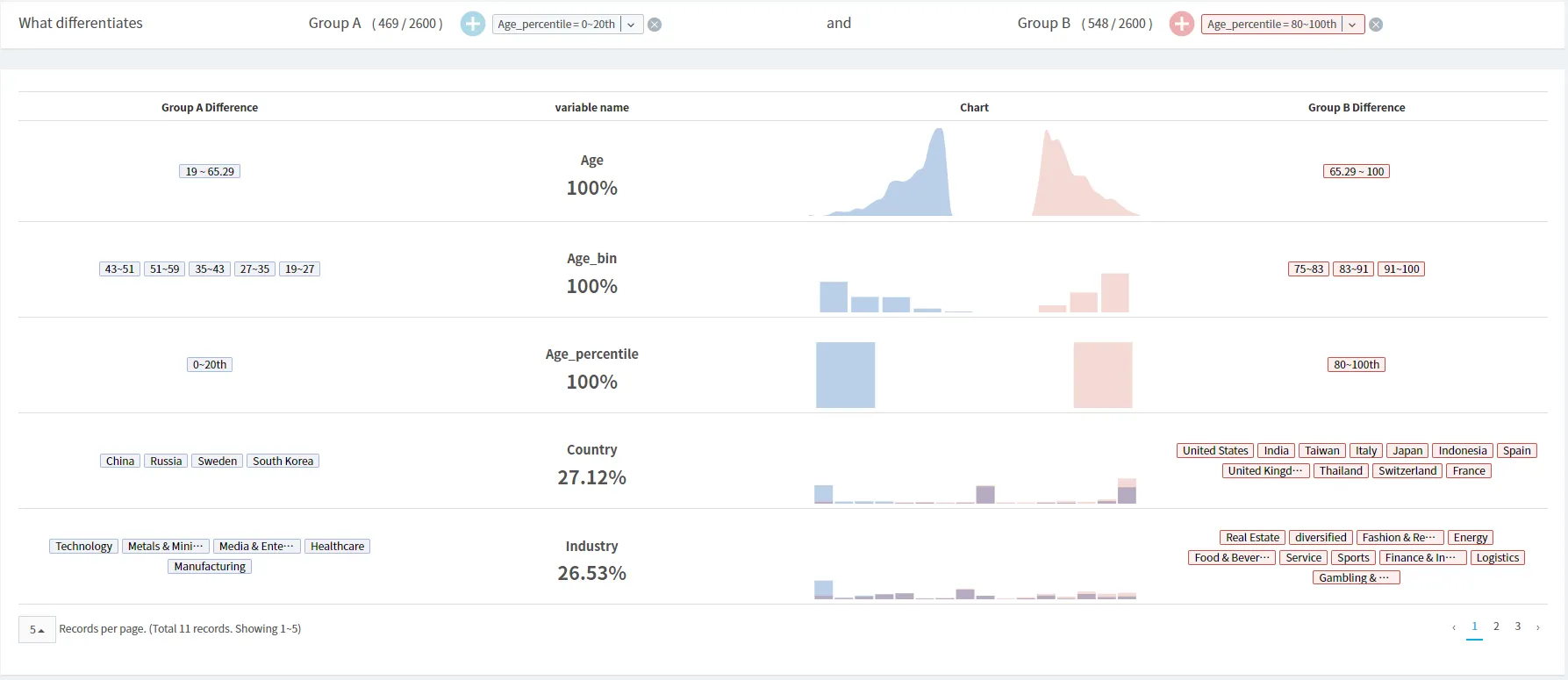Select the Gambling industry tag
Viewport: 1568px width, 680px height.
coord(1356,577)
